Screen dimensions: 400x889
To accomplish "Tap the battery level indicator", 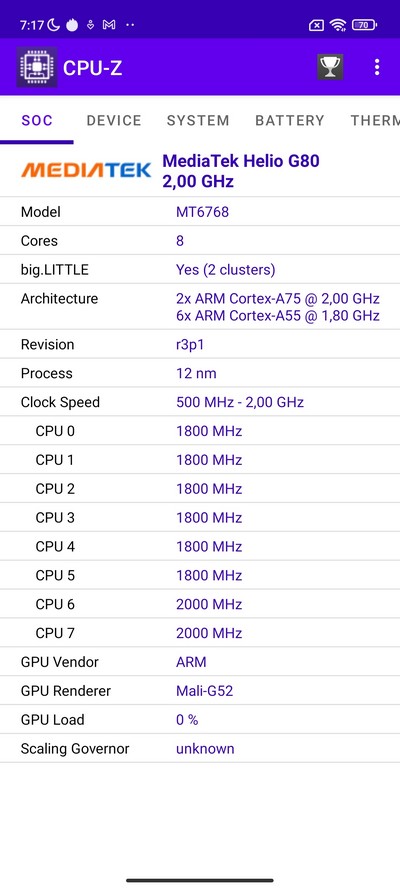I will (x=364, y=25).
